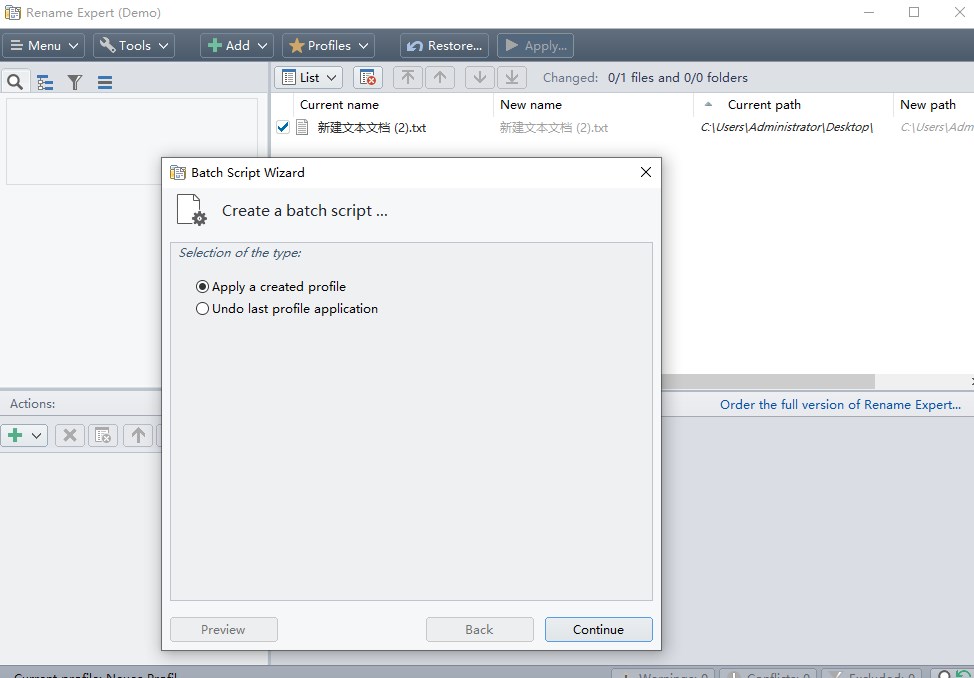
Task: Click the Back button in the wizard
Action: [480, 630]
